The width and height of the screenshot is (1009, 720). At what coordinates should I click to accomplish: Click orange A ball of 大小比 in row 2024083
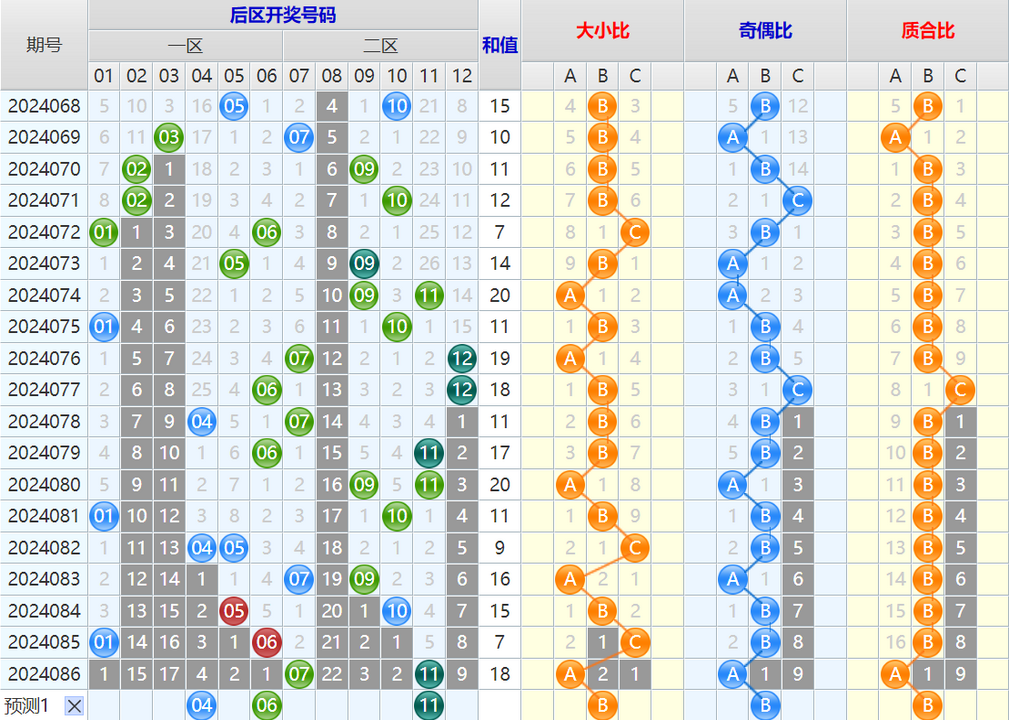[x=569, y=578]
